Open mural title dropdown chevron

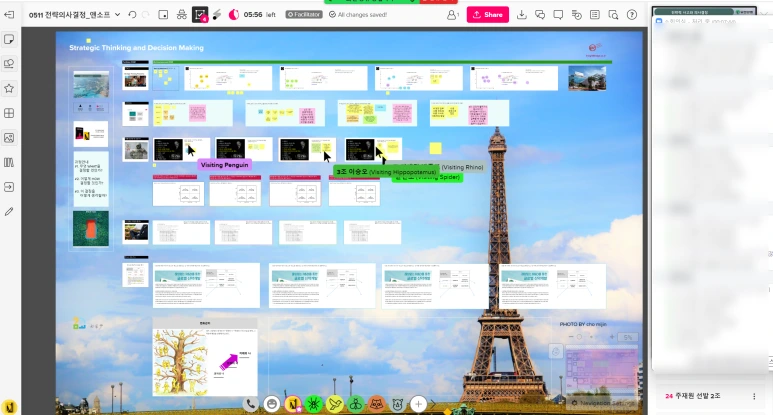click(117, 15)
